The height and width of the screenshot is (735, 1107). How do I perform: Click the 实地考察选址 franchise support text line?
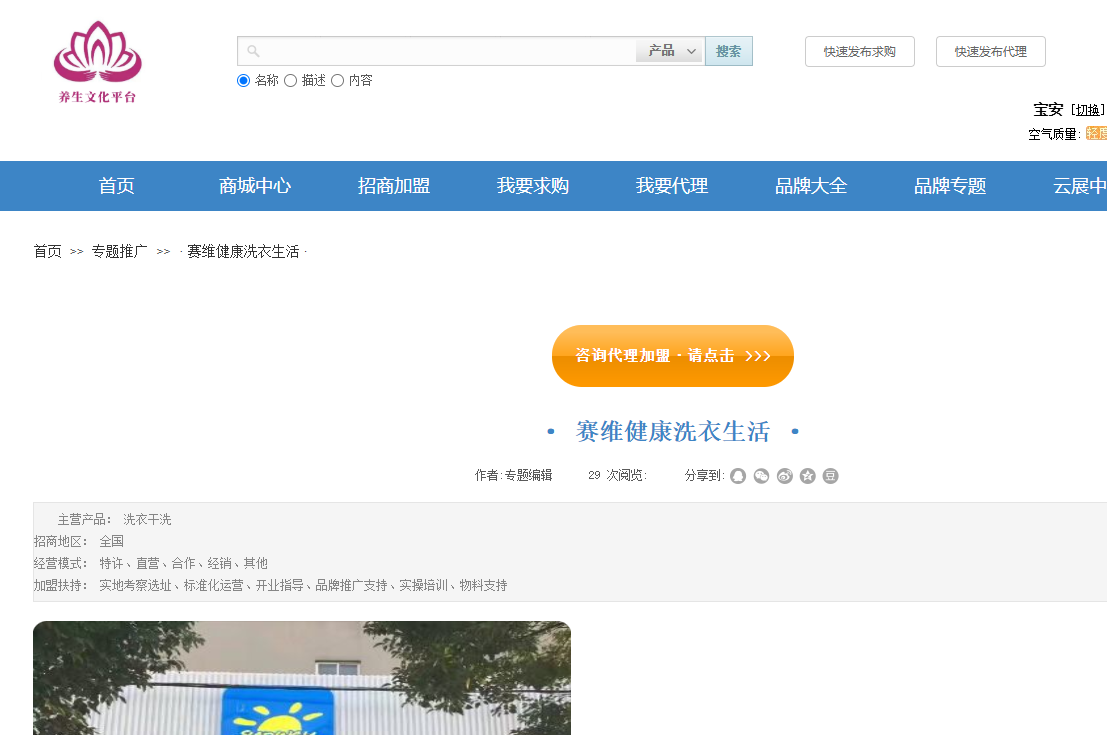304,585
